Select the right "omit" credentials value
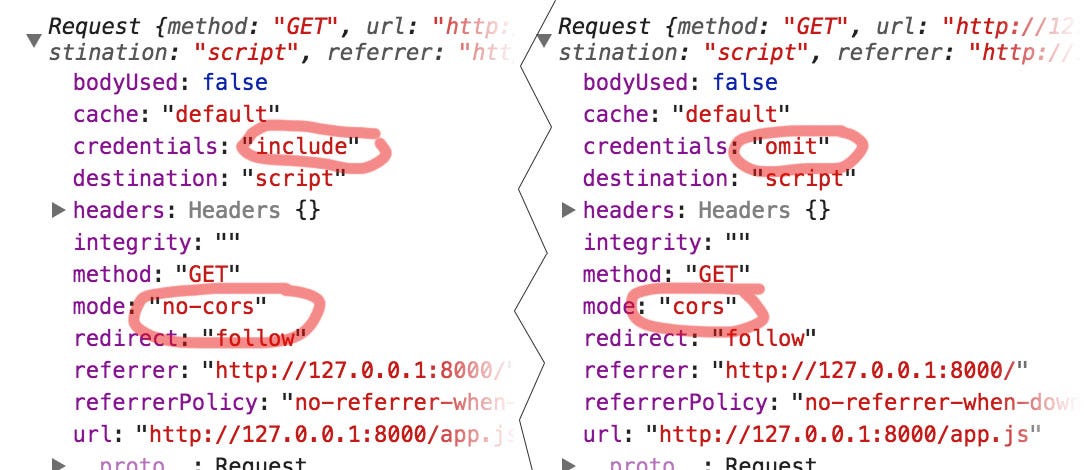Image resolution: width=1084 pixels, height=470 pixels. 791,147
